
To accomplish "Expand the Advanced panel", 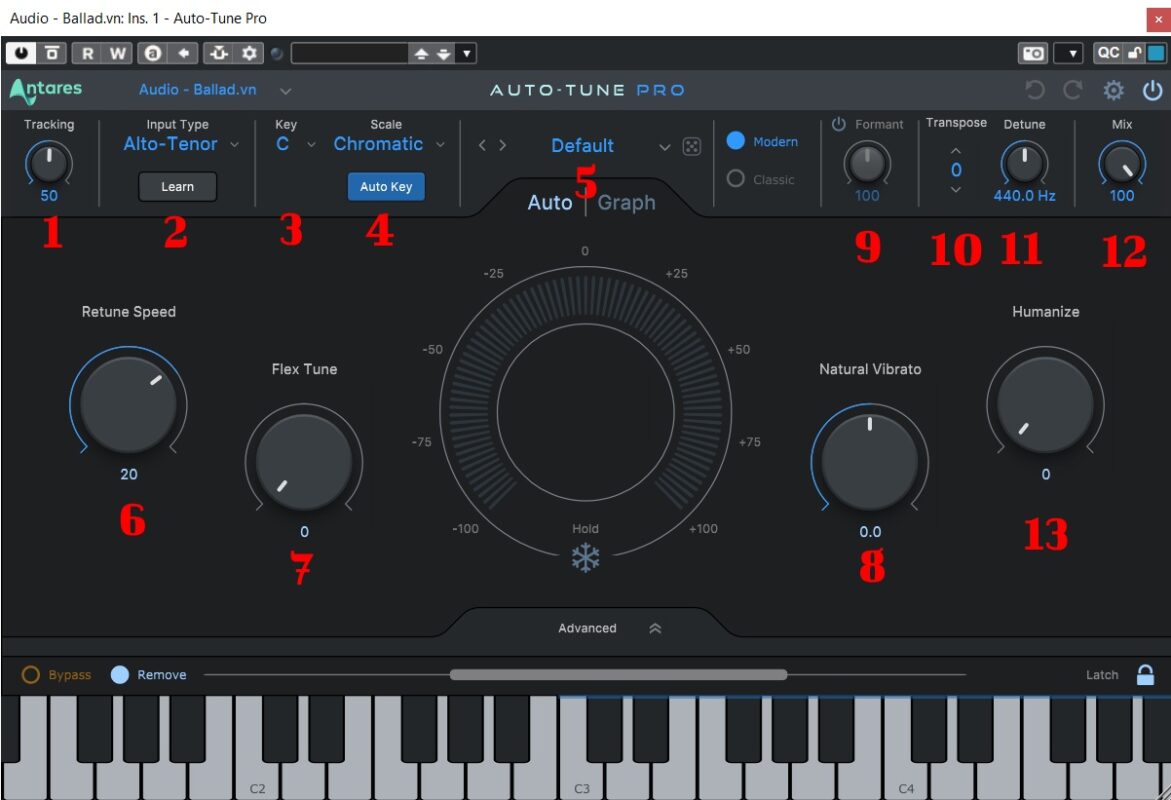I will click(587, 628).
